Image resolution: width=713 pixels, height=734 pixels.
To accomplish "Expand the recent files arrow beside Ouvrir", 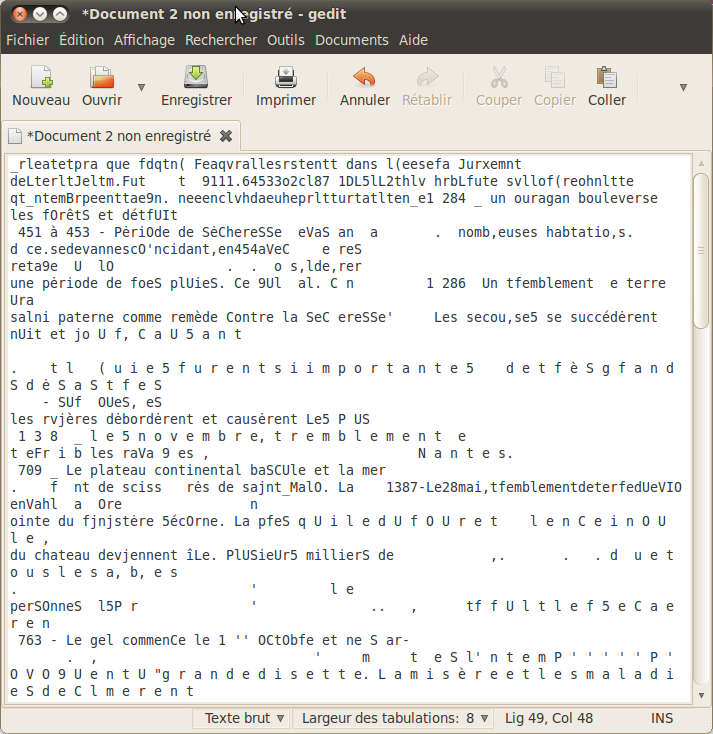I will pyautogui.click(x=141, y=87).
